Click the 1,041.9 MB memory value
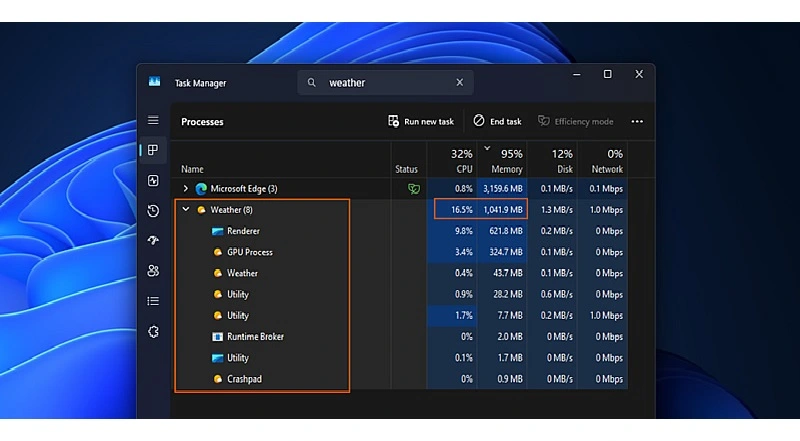Screen dimensions: 800x441 503,210
